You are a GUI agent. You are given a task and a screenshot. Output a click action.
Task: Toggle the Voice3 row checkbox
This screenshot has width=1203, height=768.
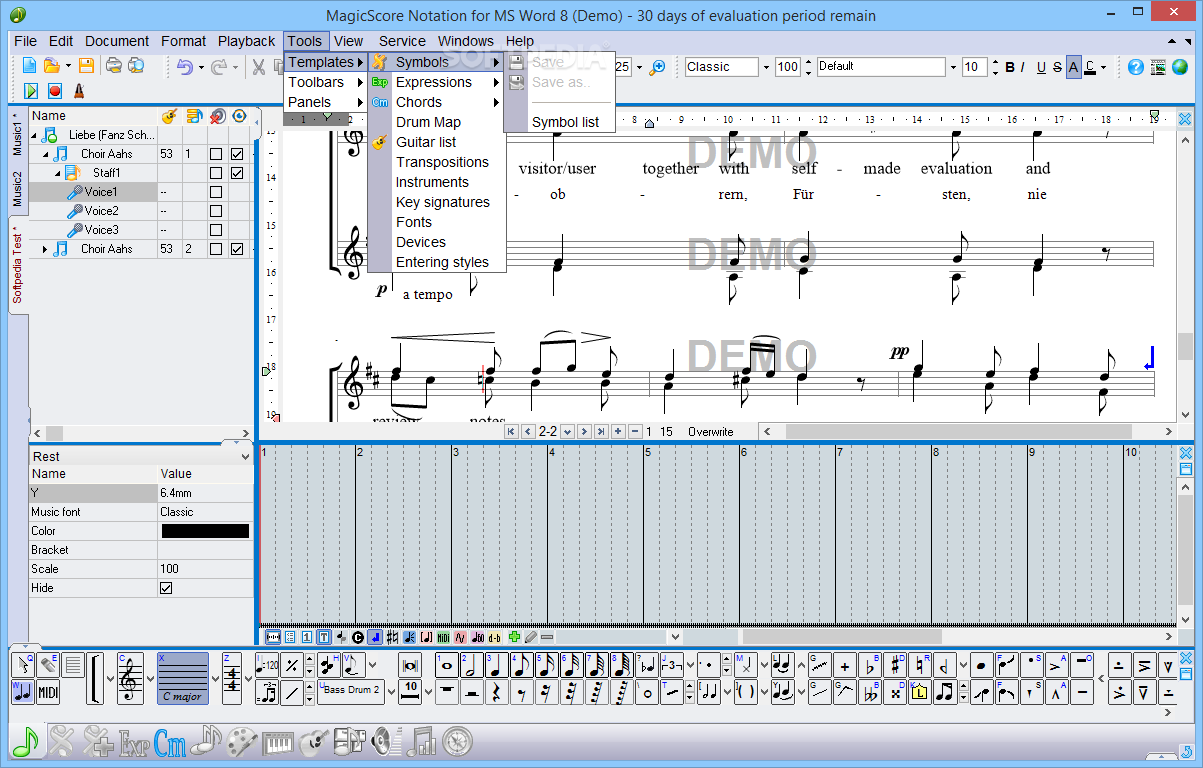[x=216, y=230]
